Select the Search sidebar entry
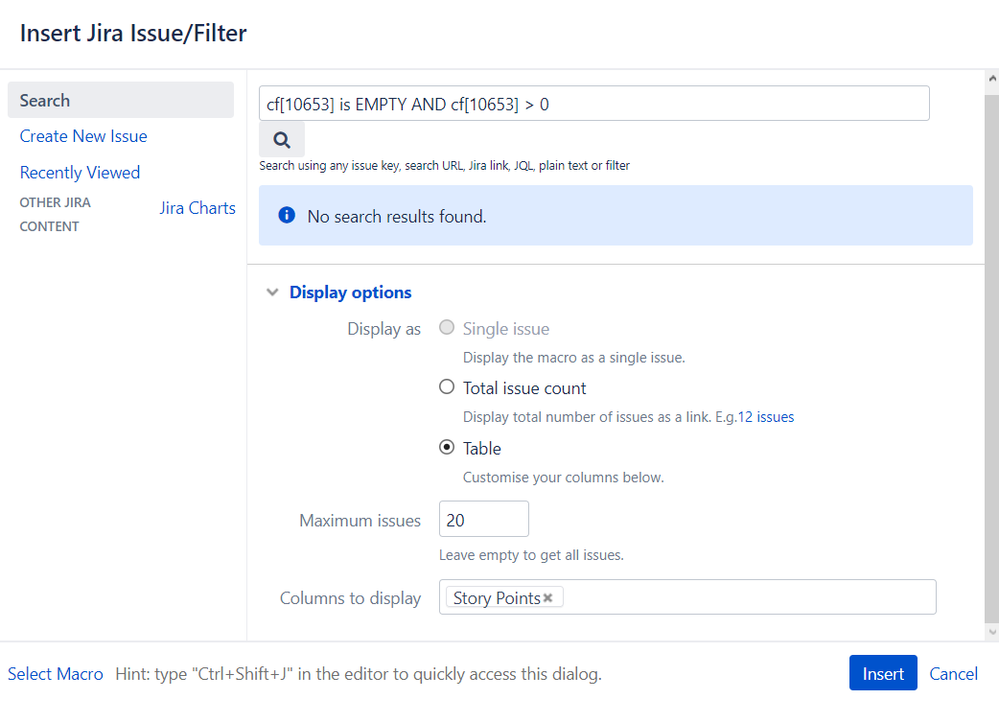 44,100
